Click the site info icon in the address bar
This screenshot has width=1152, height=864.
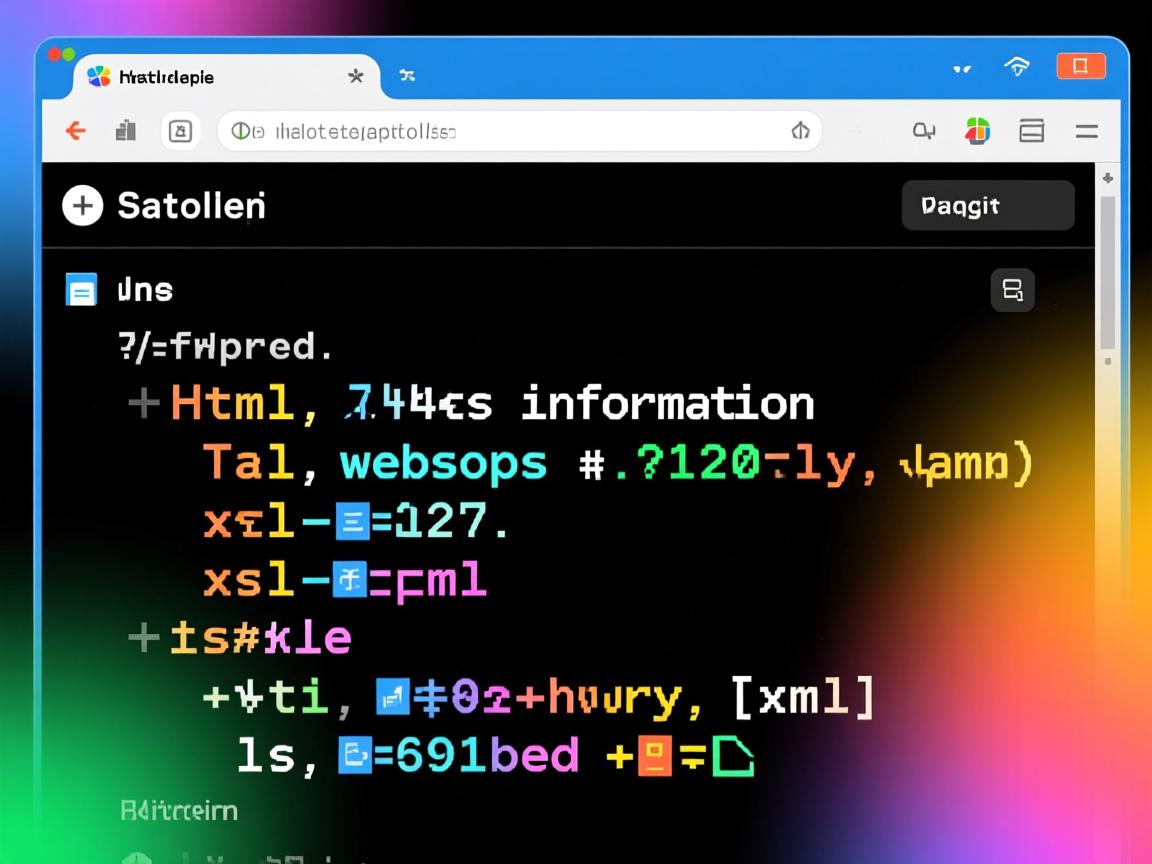(x=240, y=131)
